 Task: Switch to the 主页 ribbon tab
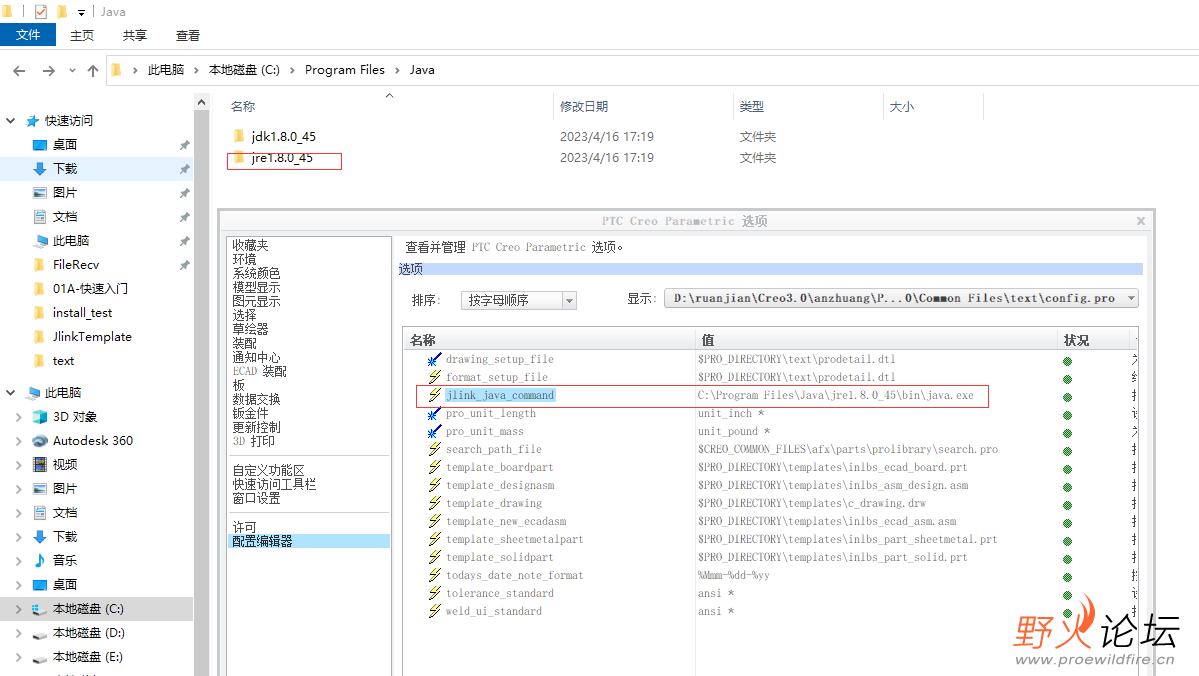click(x=82, y=36)
